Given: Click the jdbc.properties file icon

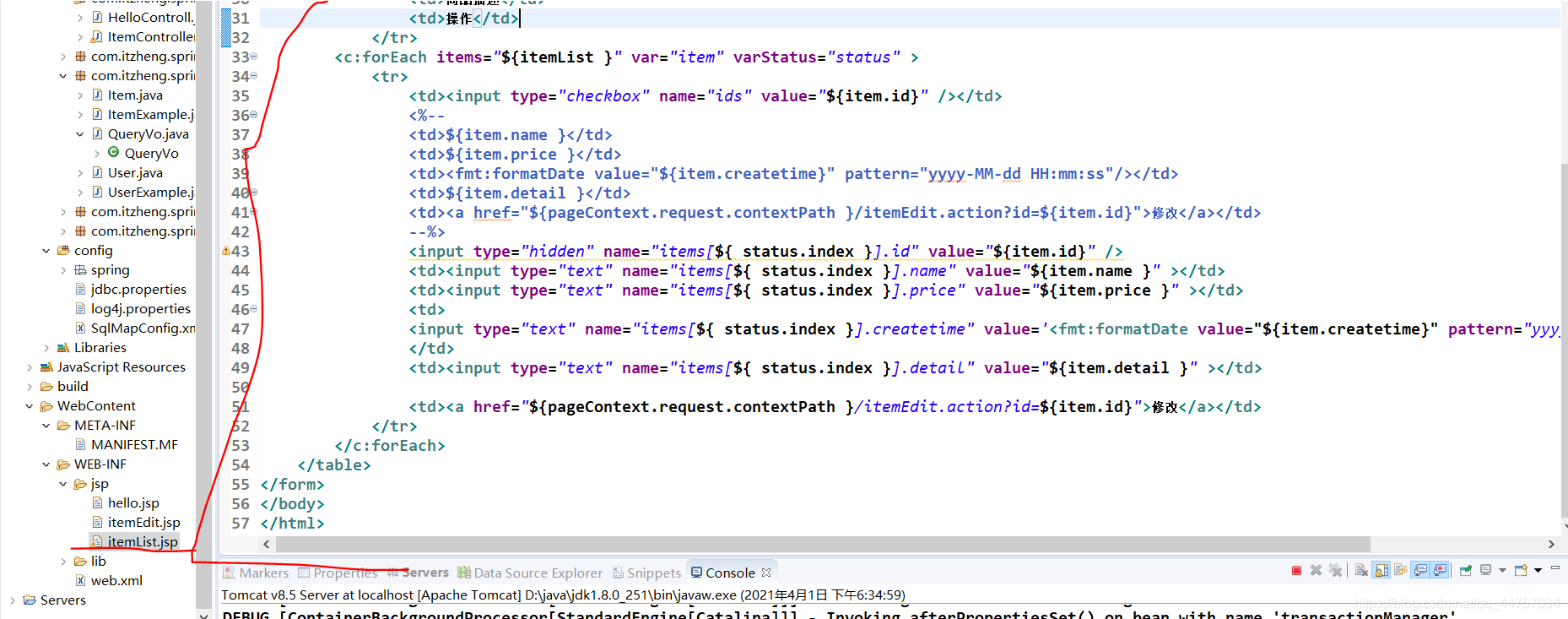Looking at the screenshot, I should click(81, 289).
